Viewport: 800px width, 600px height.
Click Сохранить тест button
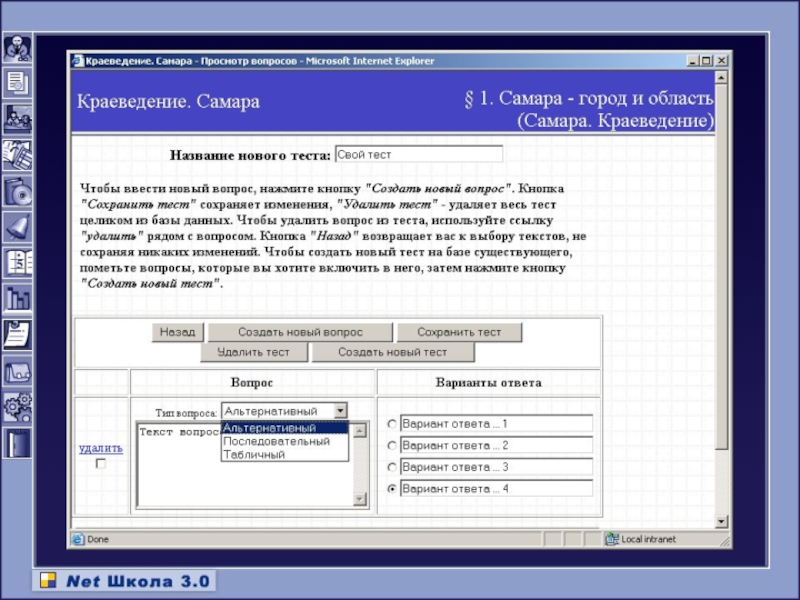point(459,332)
